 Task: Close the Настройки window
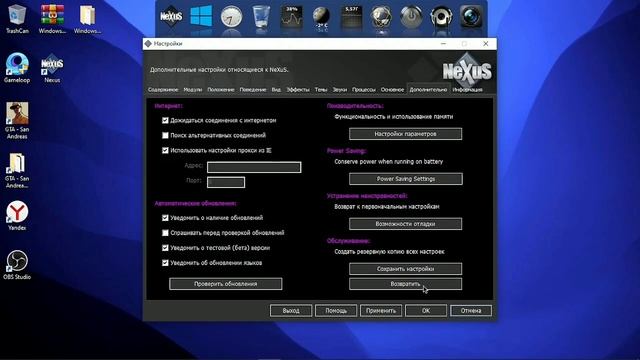pyautogui.click(x=486, y=44)
